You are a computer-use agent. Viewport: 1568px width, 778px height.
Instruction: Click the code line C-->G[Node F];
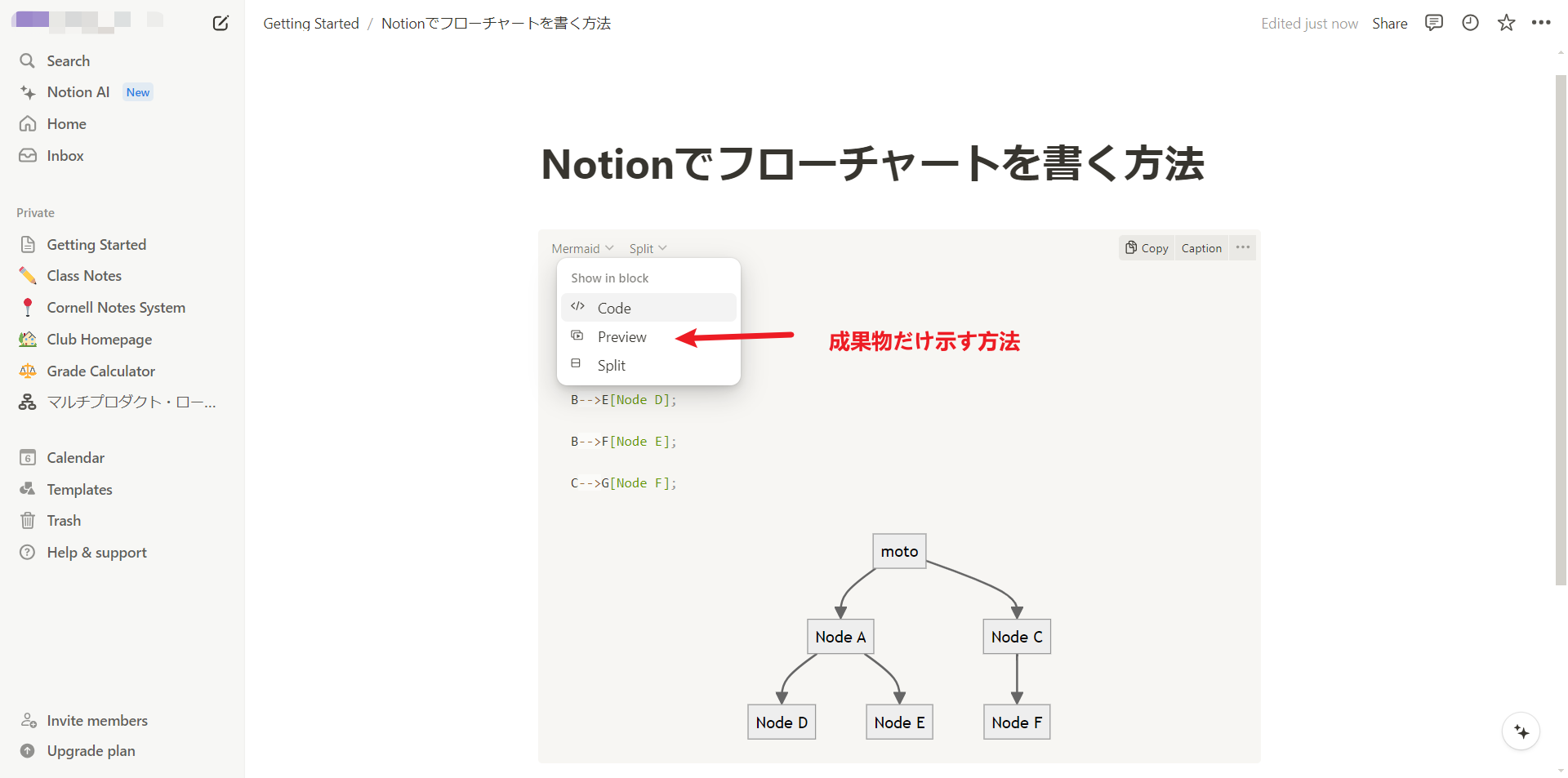click(x=623, y=483)
